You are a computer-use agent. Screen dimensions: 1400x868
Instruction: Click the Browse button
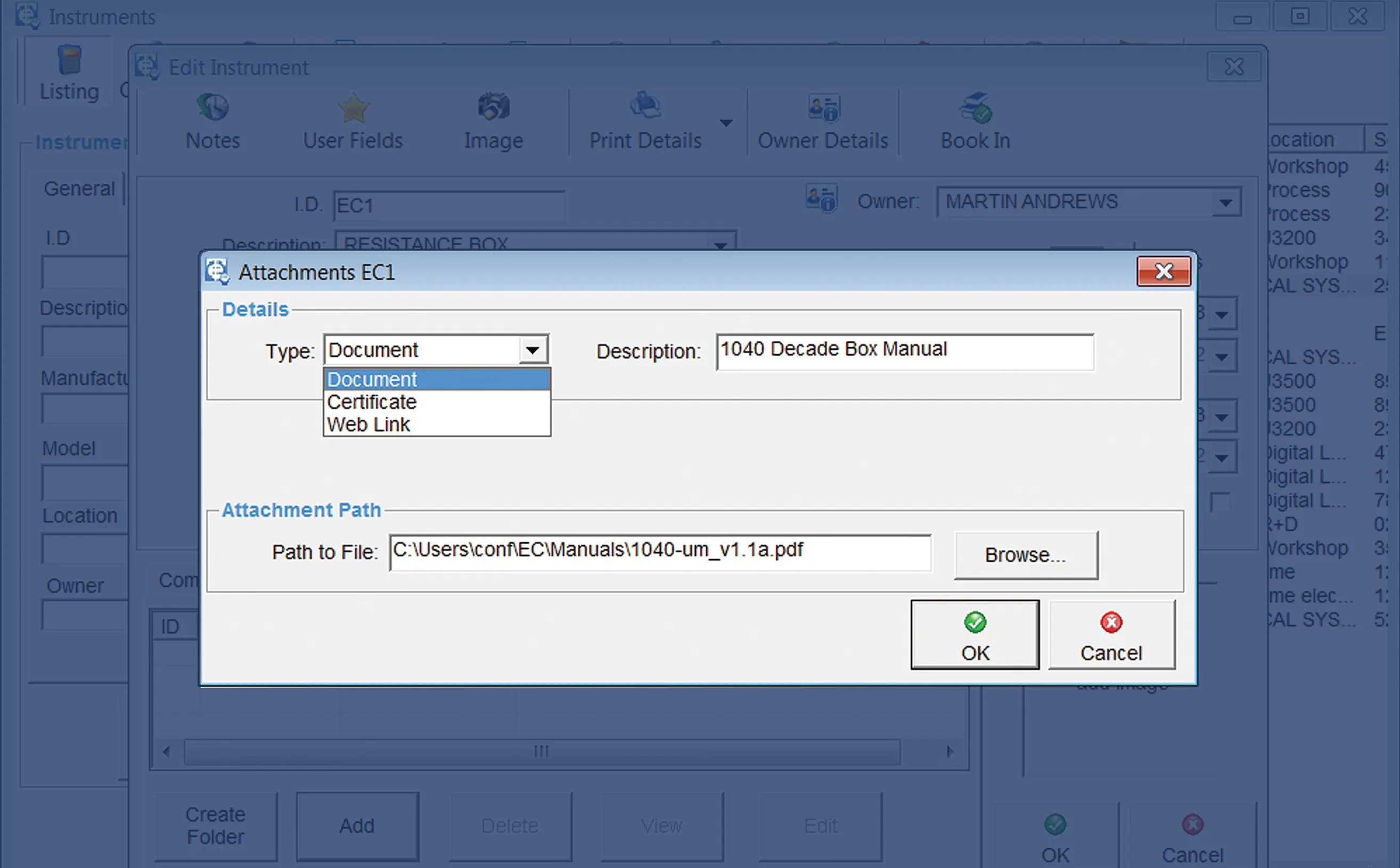pos(1026,554)
